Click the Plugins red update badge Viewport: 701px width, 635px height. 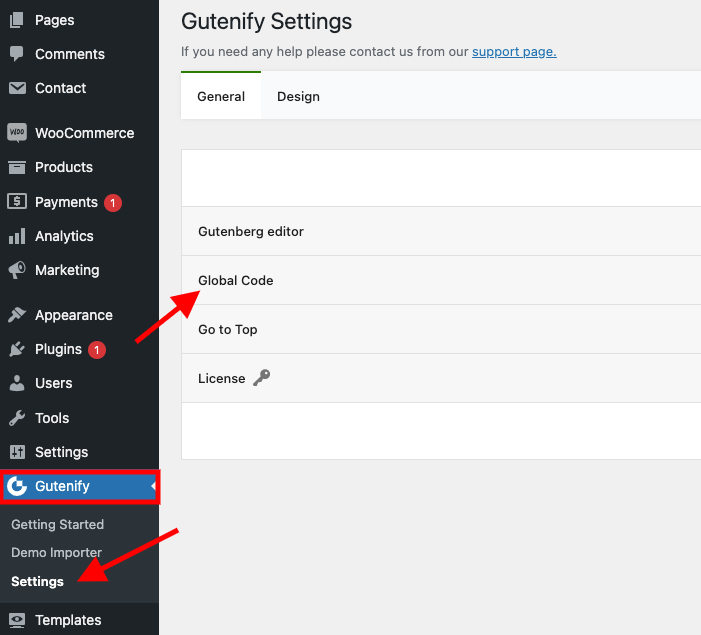pyautogui.click(x=97, y=350)
